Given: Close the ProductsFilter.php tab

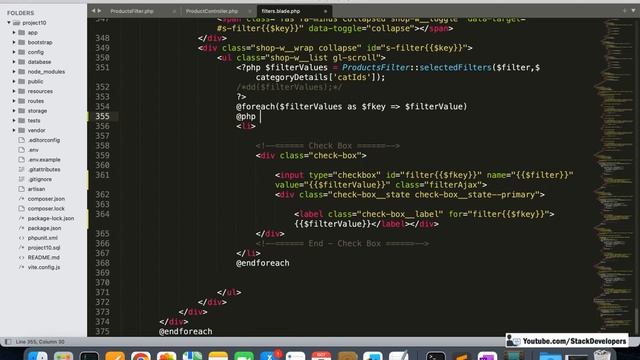Looking at the screenshot, I should pos(174,11).
